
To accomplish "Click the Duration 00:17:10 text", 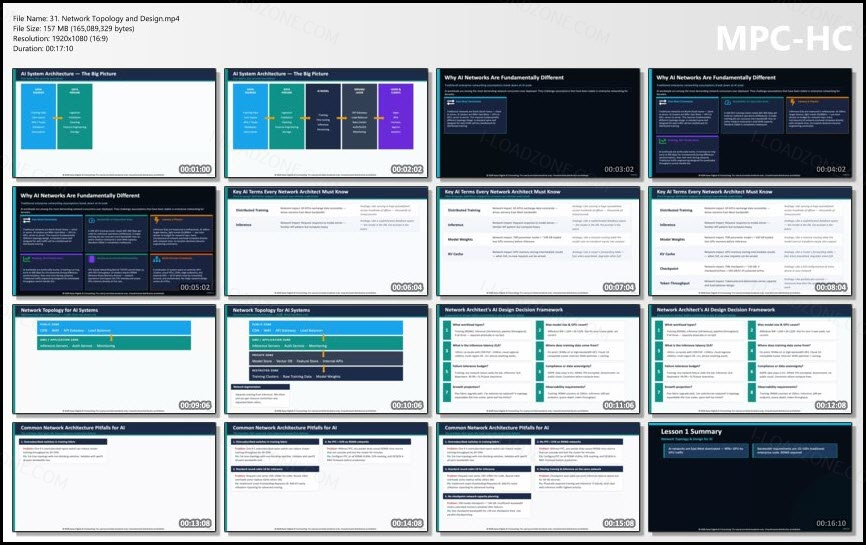I will pyautogui.click(x=43, y=48).
